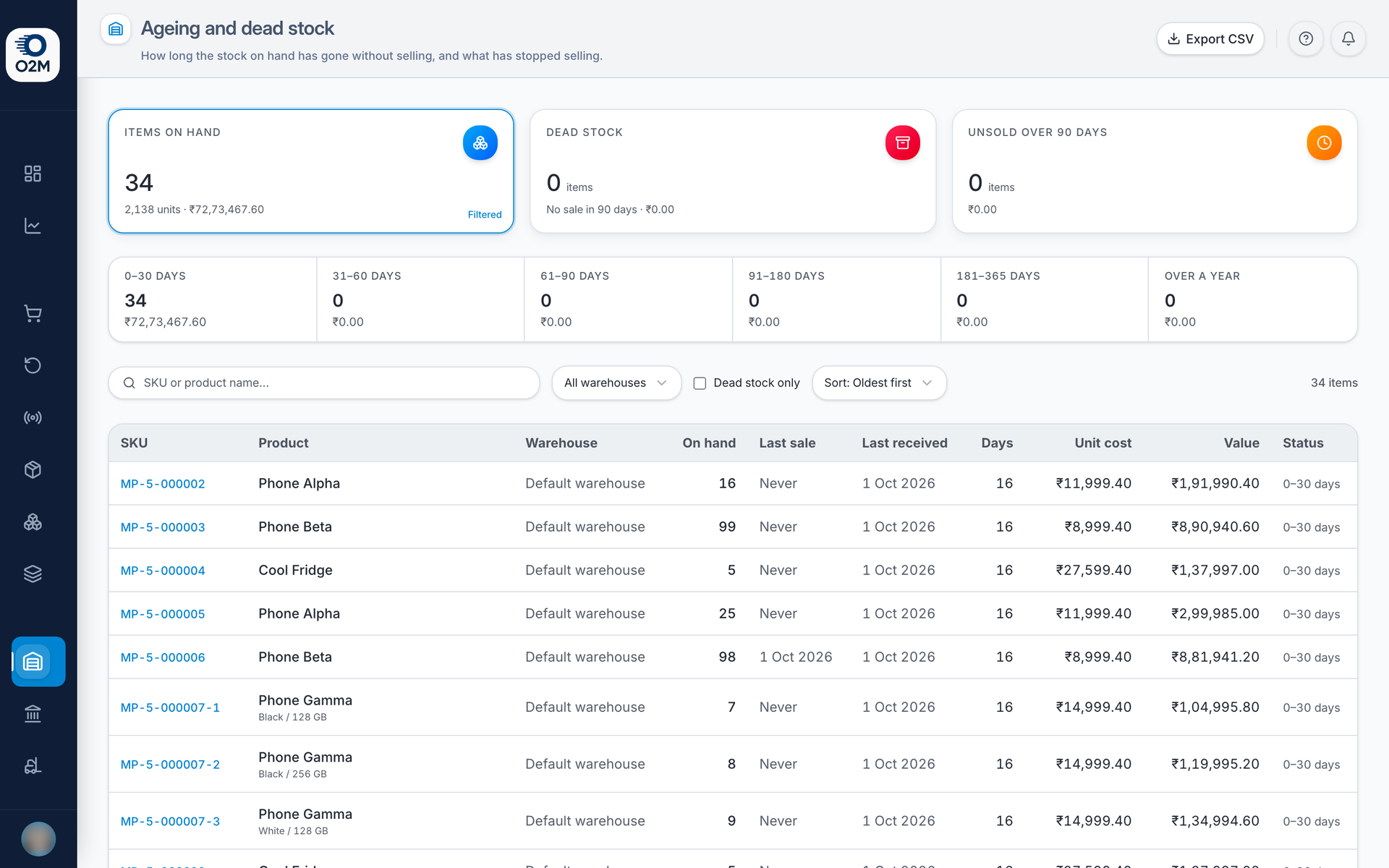Open the dashboard grid icon in sidebar
The height and width of the screenshot is (868, 1389).
33,174
